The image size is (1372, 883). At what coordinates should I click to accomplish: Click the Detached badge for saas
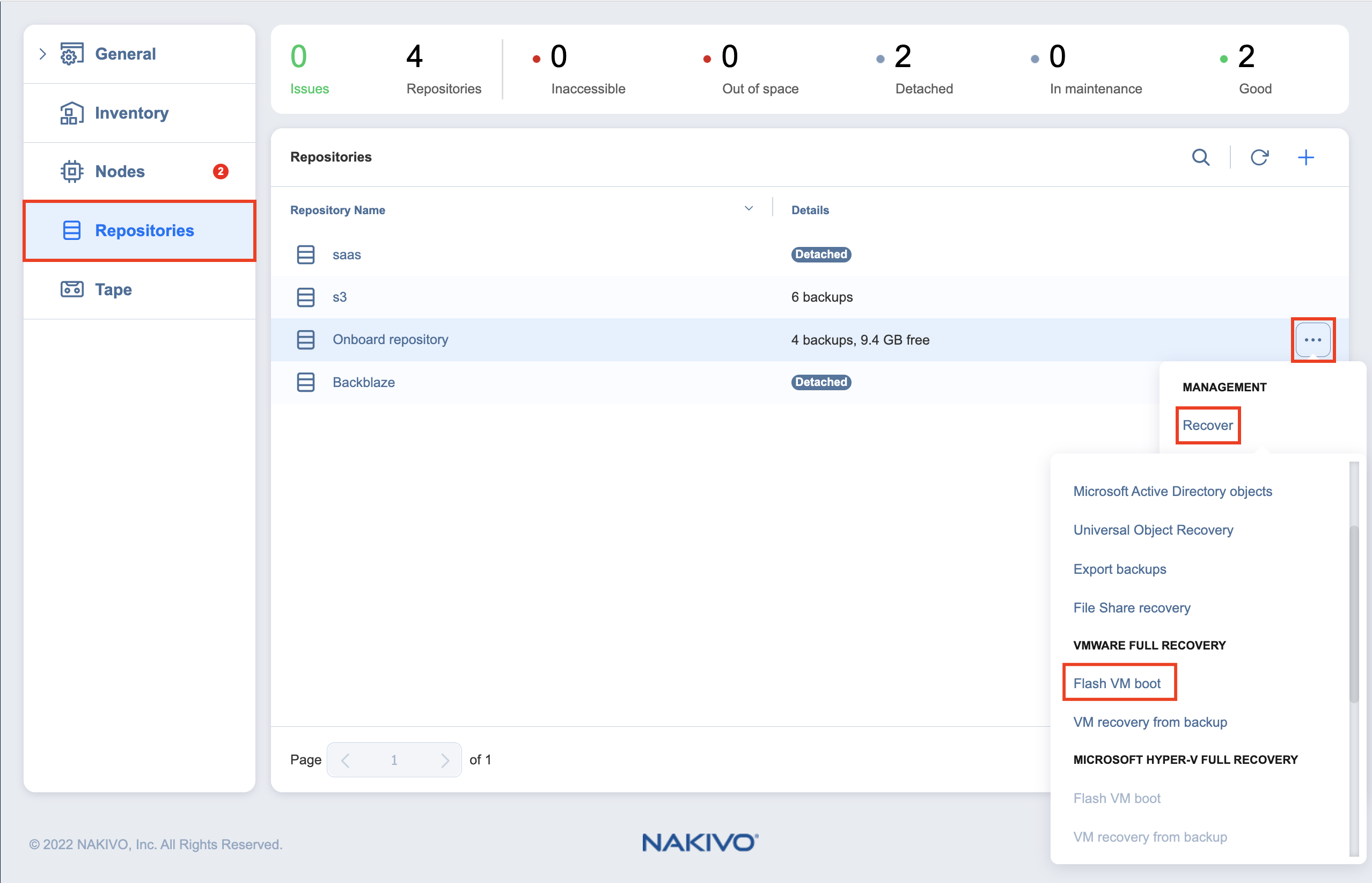tap(821, 254)
